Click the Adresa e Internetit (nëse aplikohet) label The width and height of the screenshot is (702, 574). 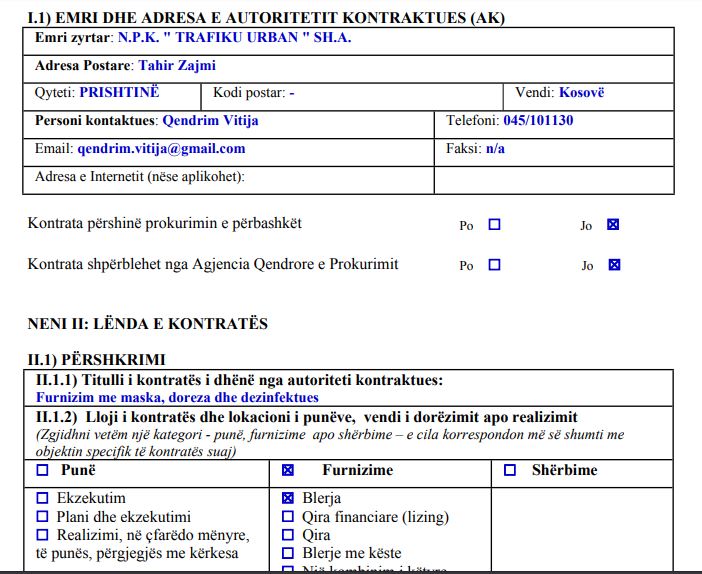tap(140, 176)
